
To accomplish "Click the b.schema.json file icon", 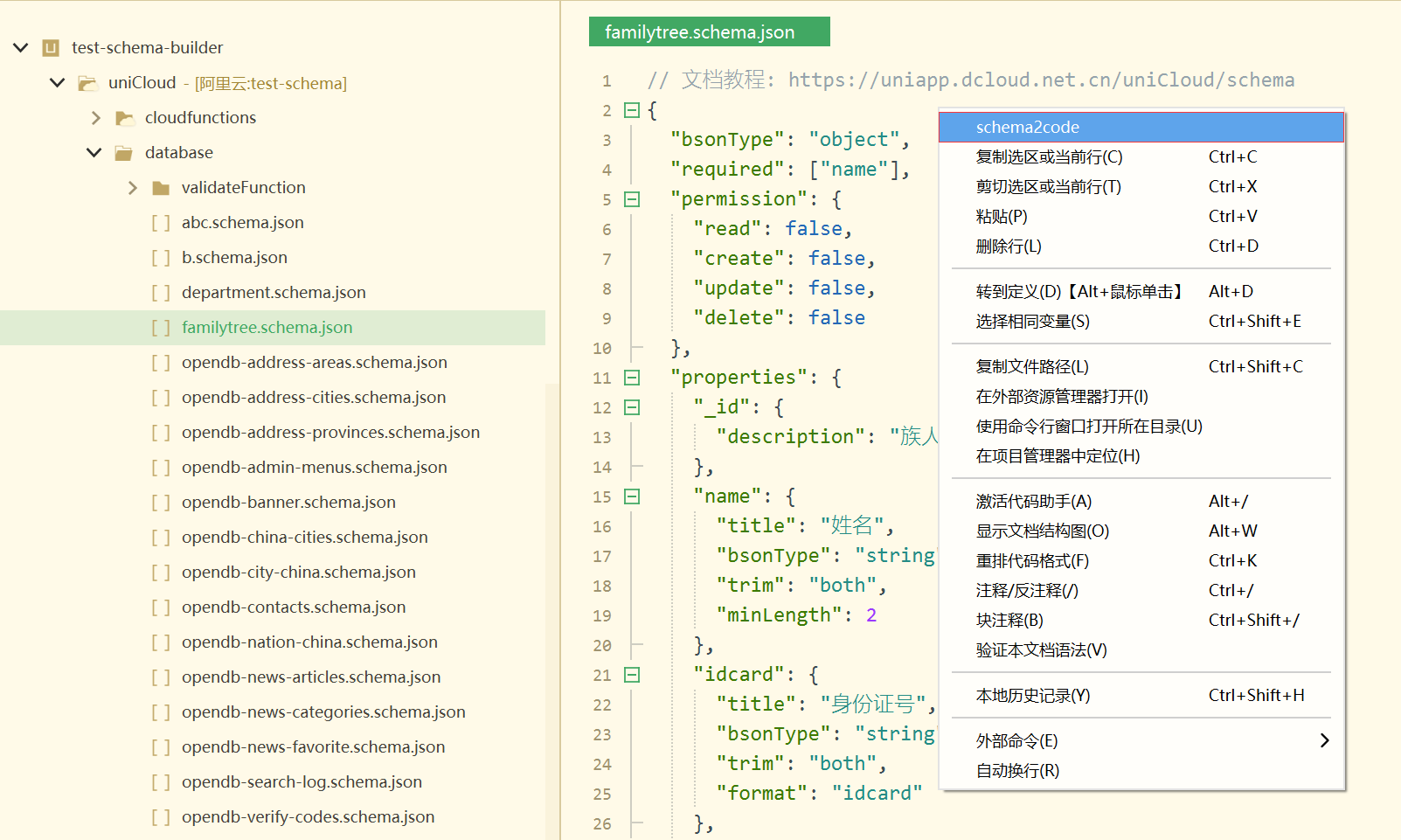I will click(161, 258).
